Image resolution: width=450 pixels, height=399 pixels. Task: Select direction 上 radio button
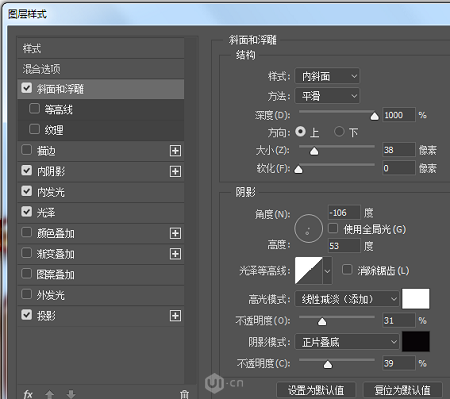[x=300, y=132]
